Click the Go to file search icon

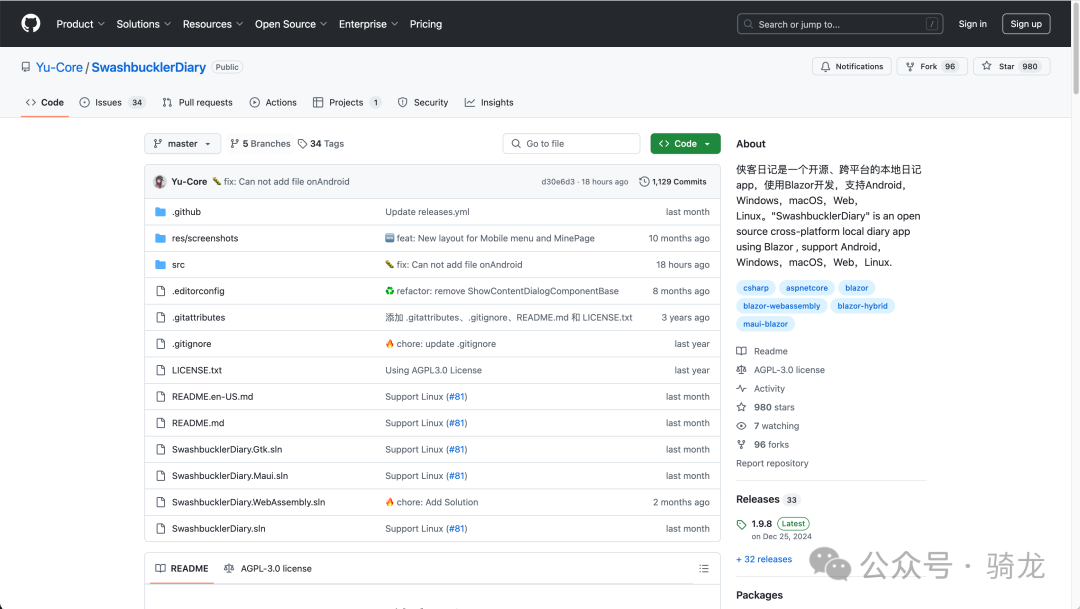[516, 143]
